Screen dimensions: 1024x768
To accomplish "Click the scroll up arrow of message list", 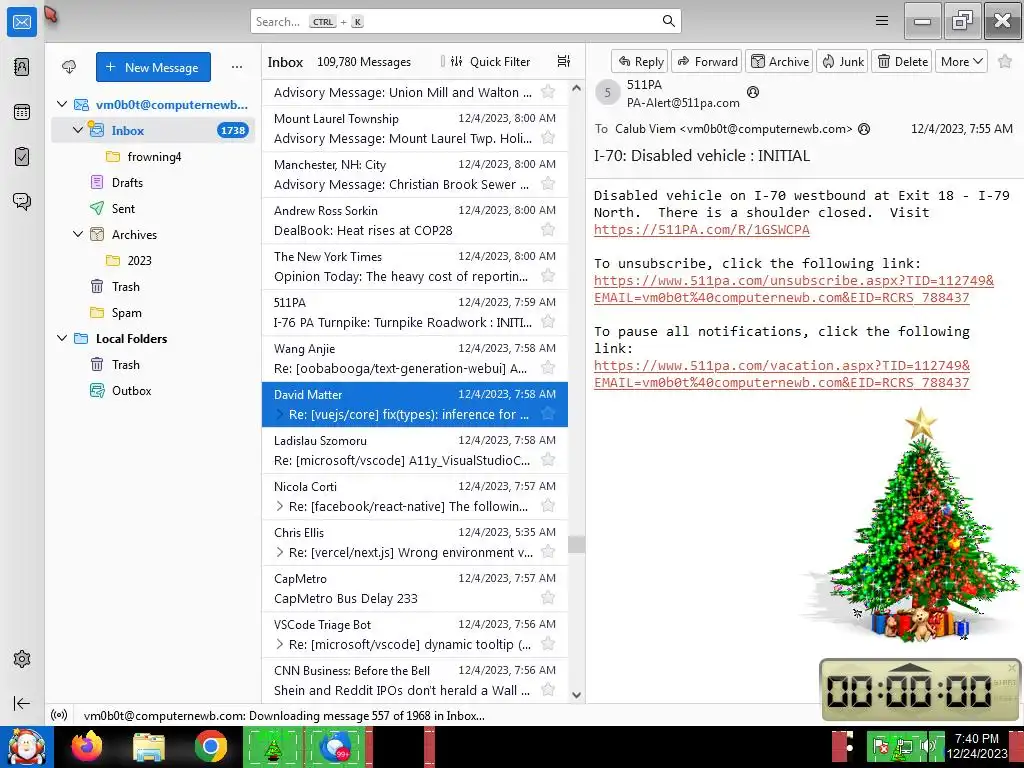I will coord(576,88).
